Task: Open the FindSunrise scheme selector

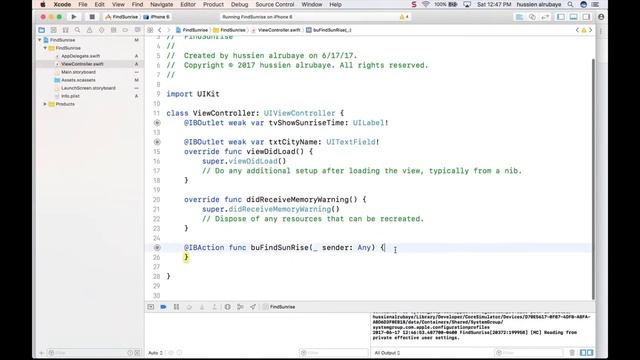Action: click(x=122, y=17)
